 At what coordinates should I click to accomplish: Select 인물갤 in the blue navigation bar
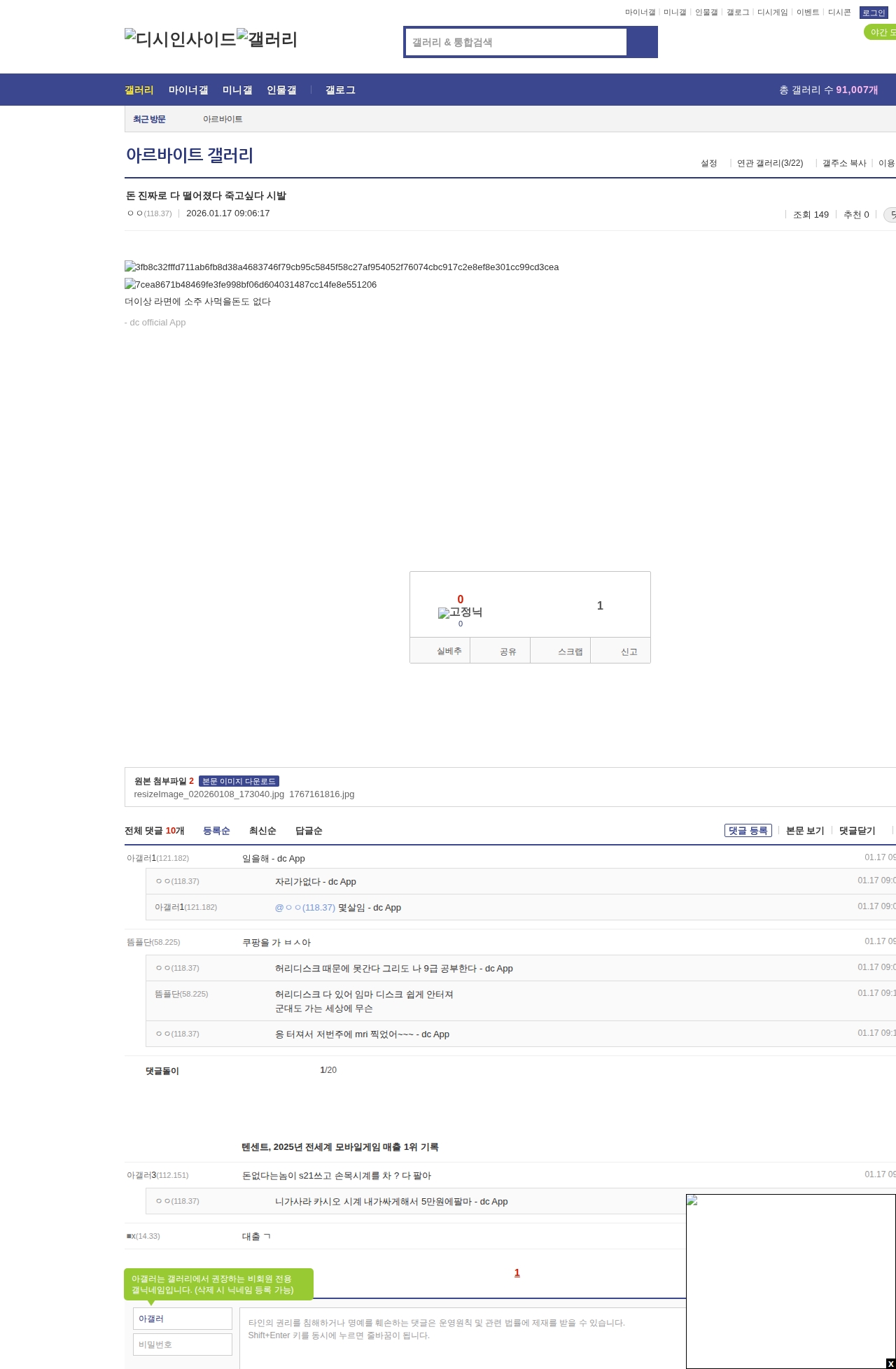click(281, 90)
